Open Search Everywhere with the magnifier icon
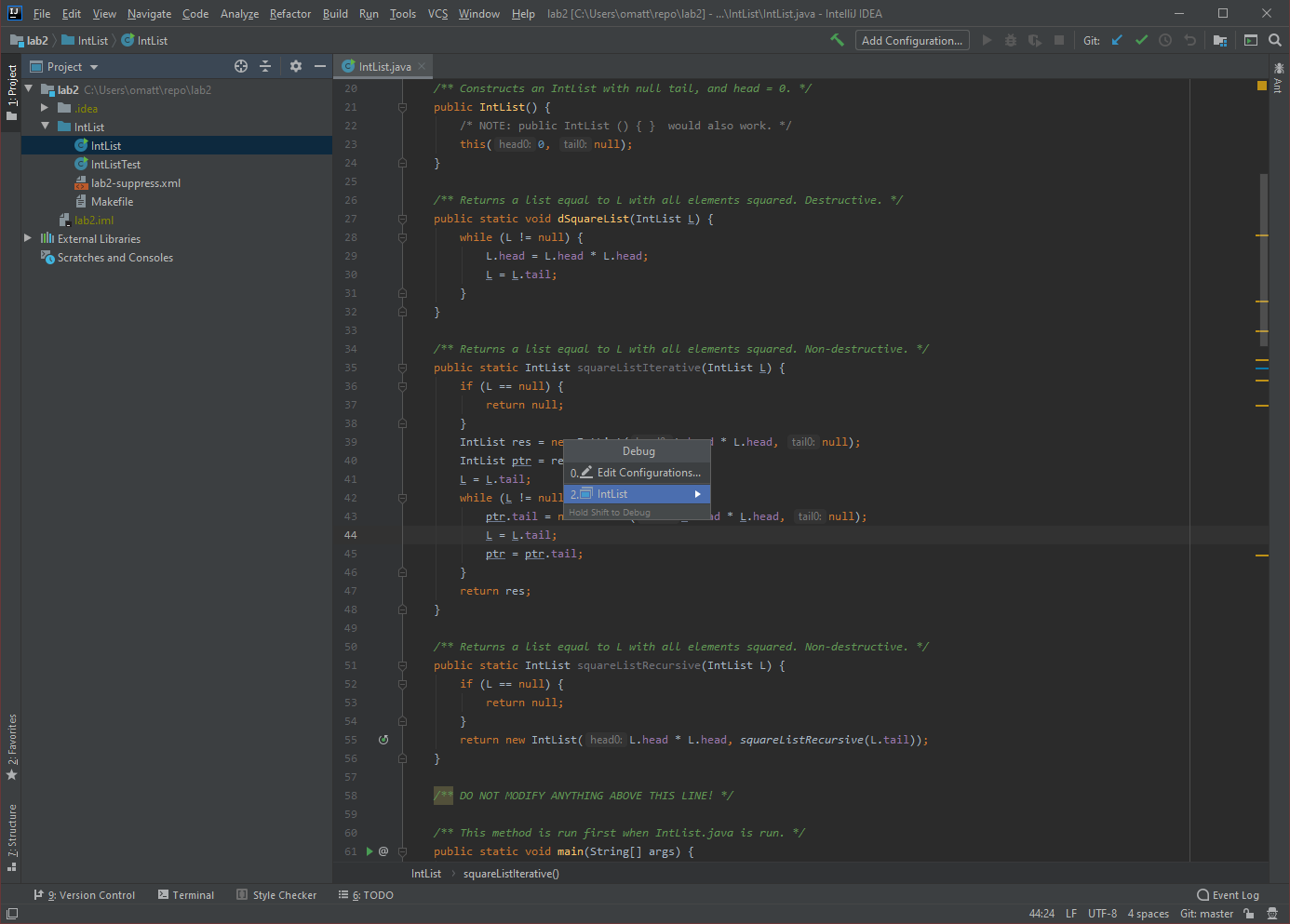This screenshot has width=1290, height=924. pyautogui.click(x=1275, y=40)
